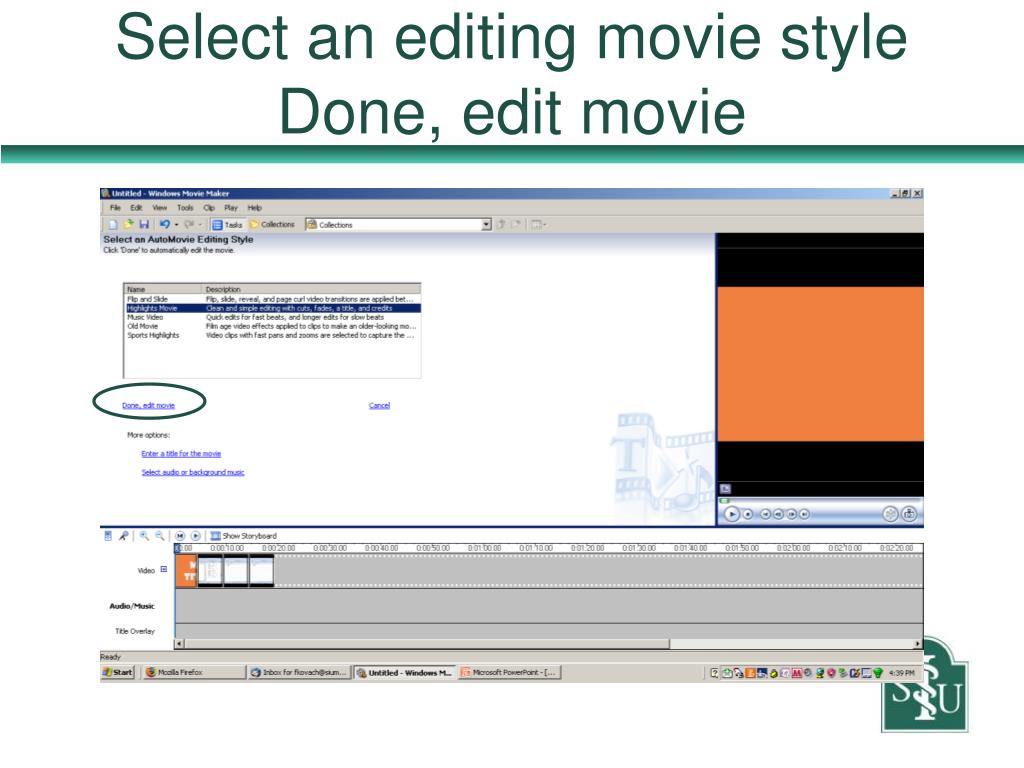The image size is (1024, 768).
Task: Toggle the Tasks pane button
Action: point(227,225)
